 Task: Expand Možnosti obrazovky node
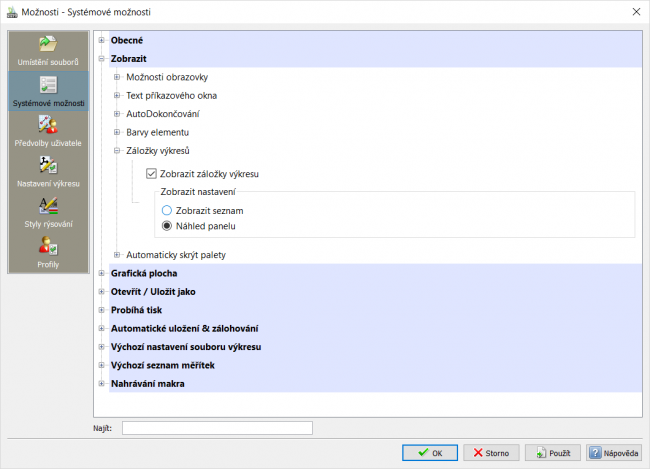click(x=117, y=77)
